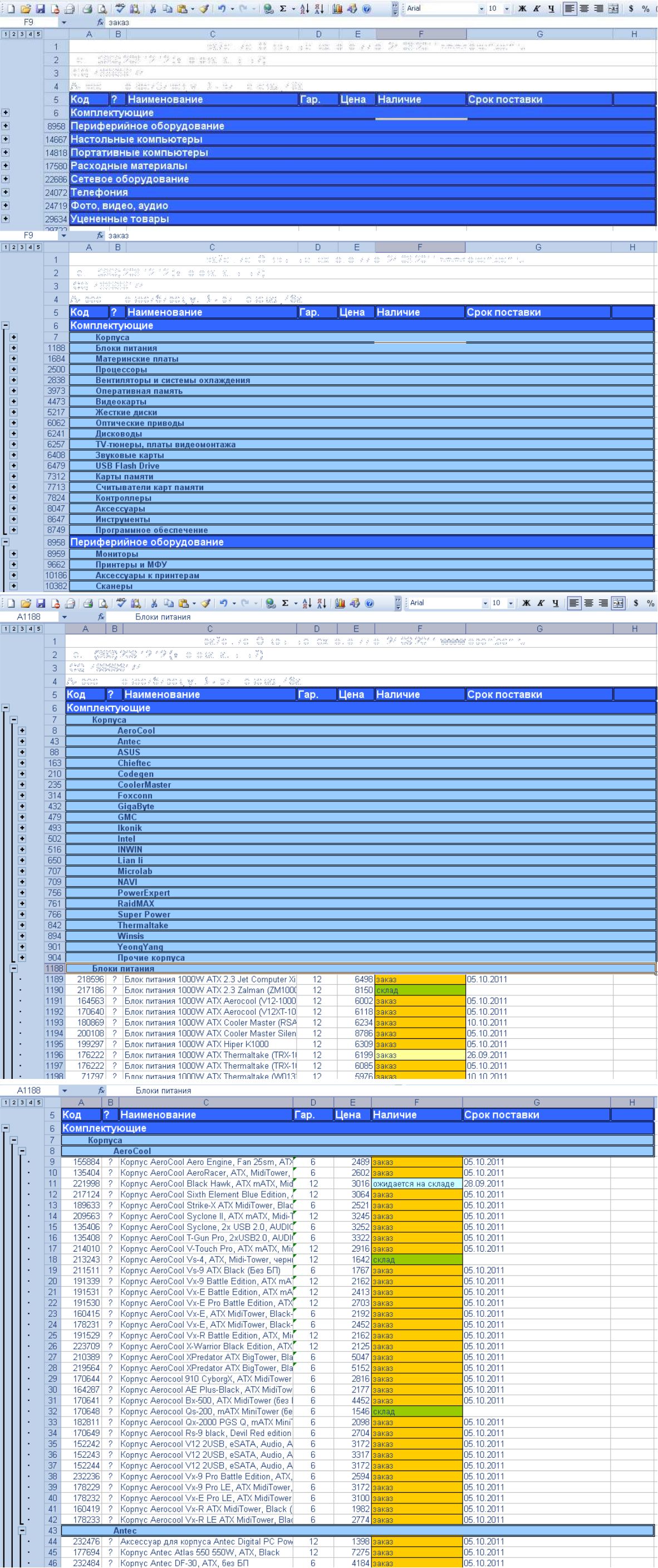The height and width of the screenshot is (1568, 658).
Task: Toggle Align Left in the topmost toolbar
Action: pyautogui.click(x=570, y=8)
